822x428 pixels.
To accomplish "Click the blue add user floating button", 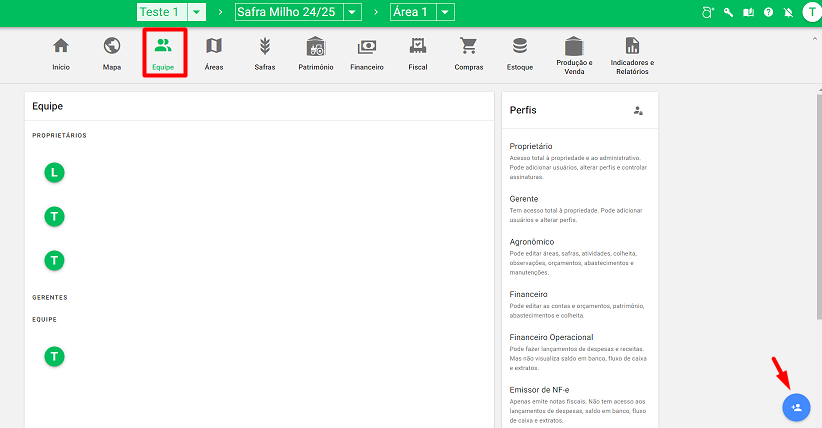I will (x=796, y=407).
